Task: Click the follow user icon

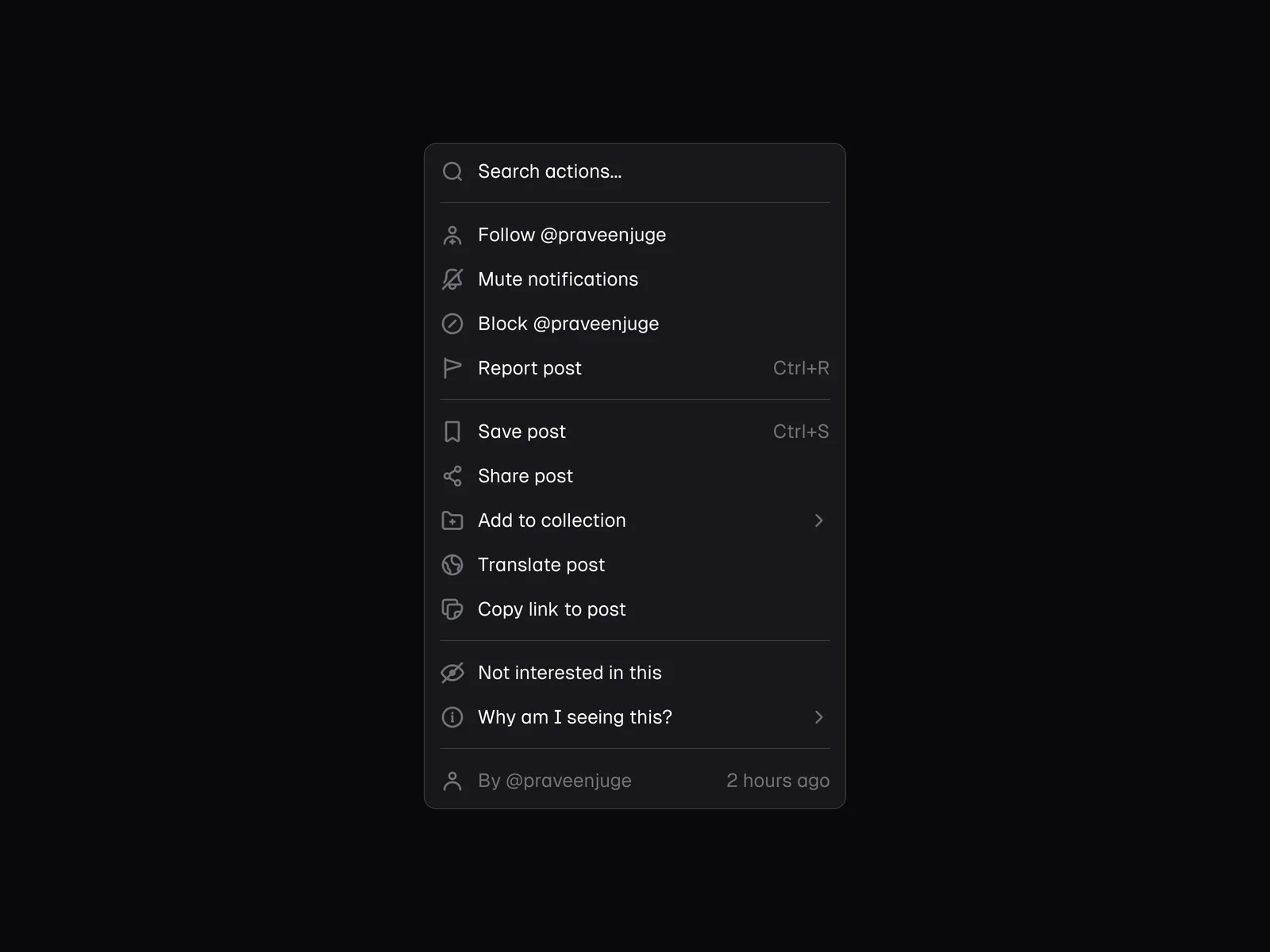Action: [x=452, y=235]
